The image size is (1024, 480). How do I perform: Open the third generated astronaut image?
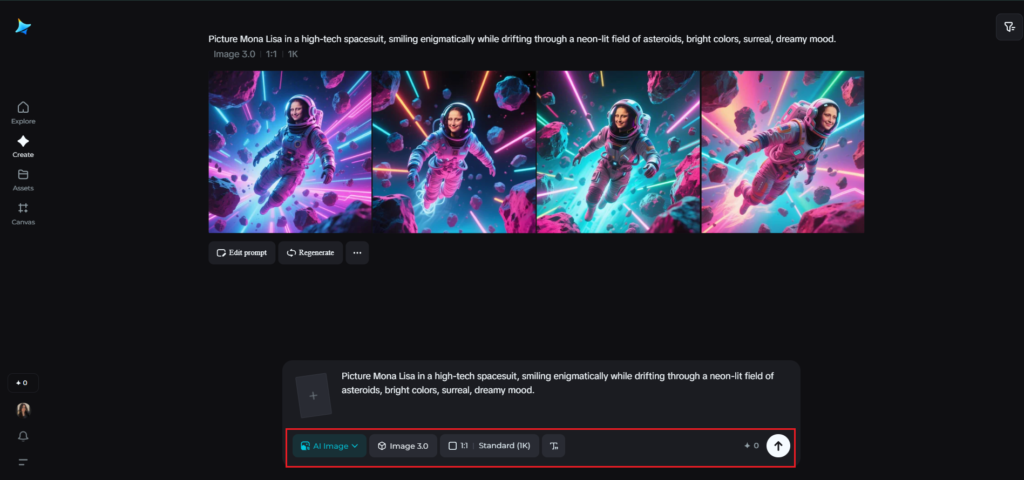[x=618, y=152]
